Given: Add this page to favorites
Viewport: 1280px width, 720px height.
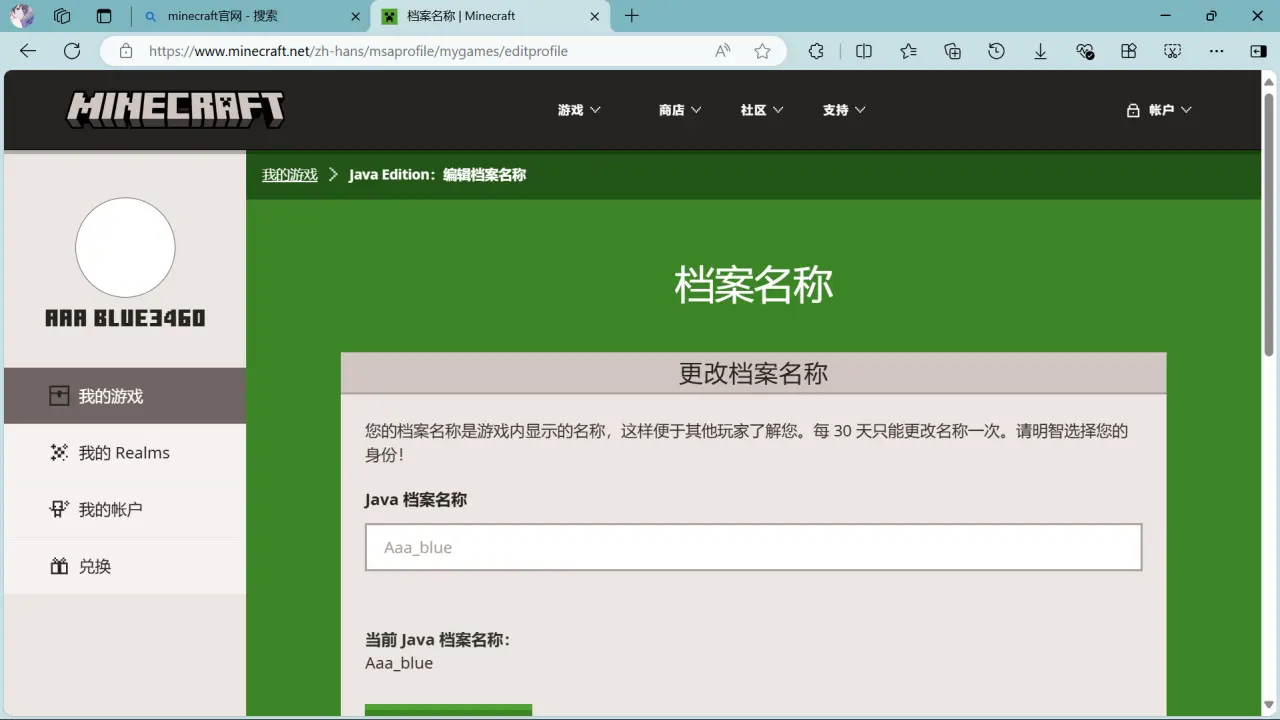Looking at the screenshot, I should pos(762,51).
